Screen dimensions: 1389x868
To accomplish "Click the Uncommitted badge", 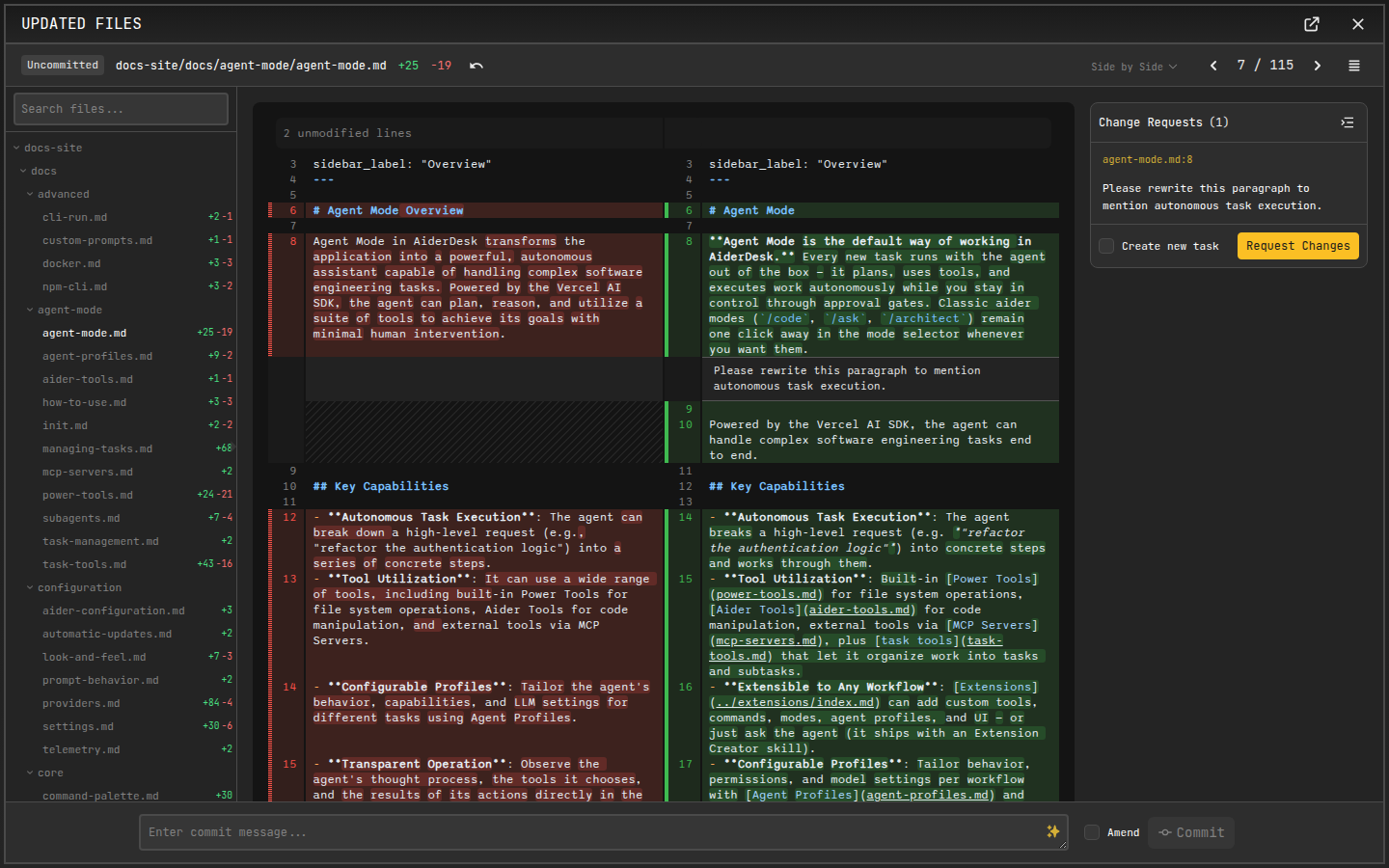I will tap(63, 65).
